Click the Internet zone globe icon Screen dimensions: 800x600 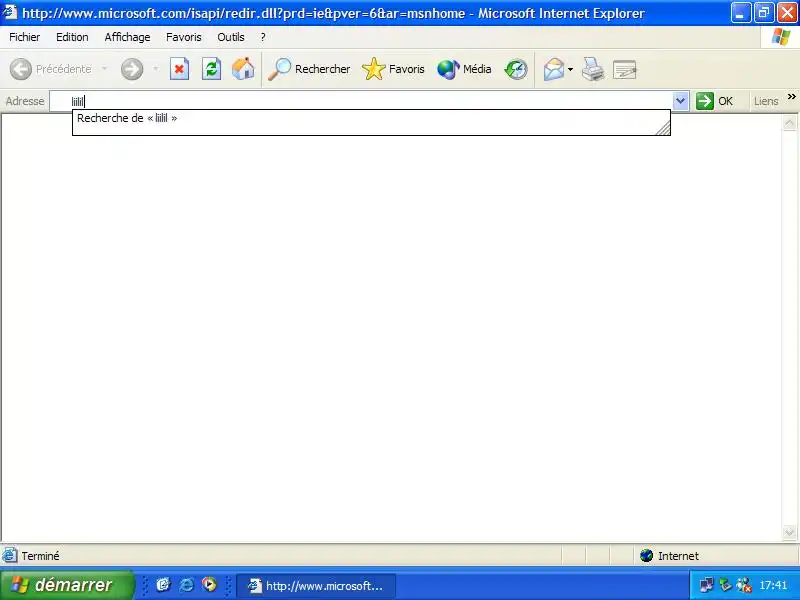[x=646, y=555]
